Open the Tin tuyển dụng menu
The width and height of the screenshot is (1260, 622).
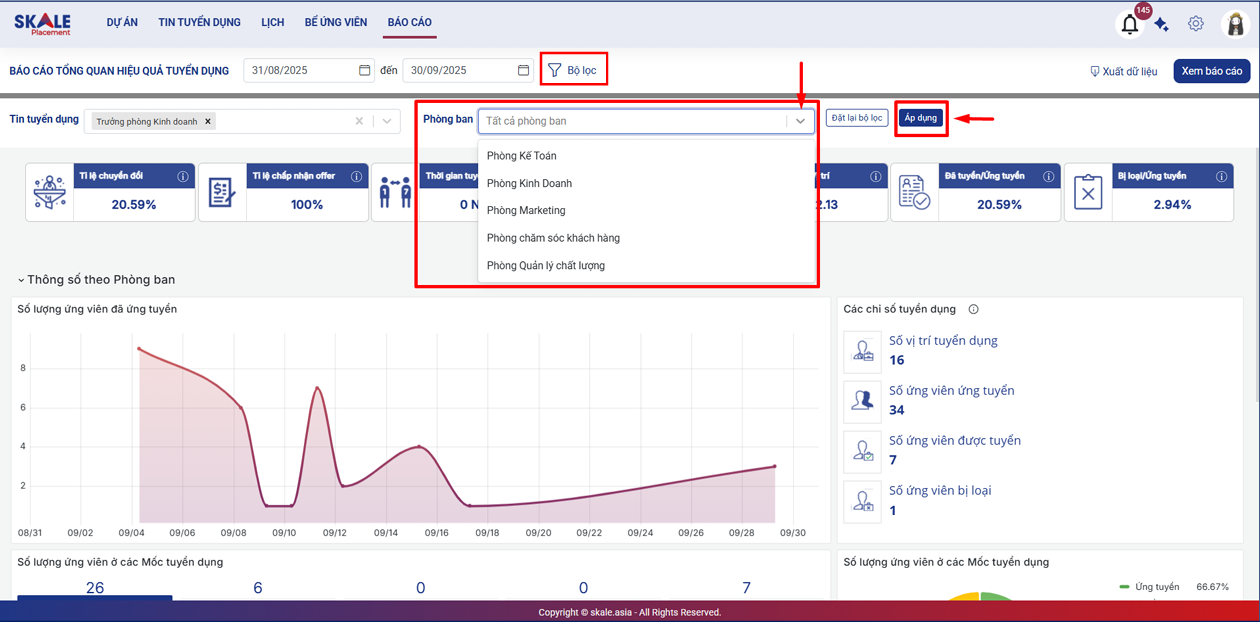pos(199,22)
